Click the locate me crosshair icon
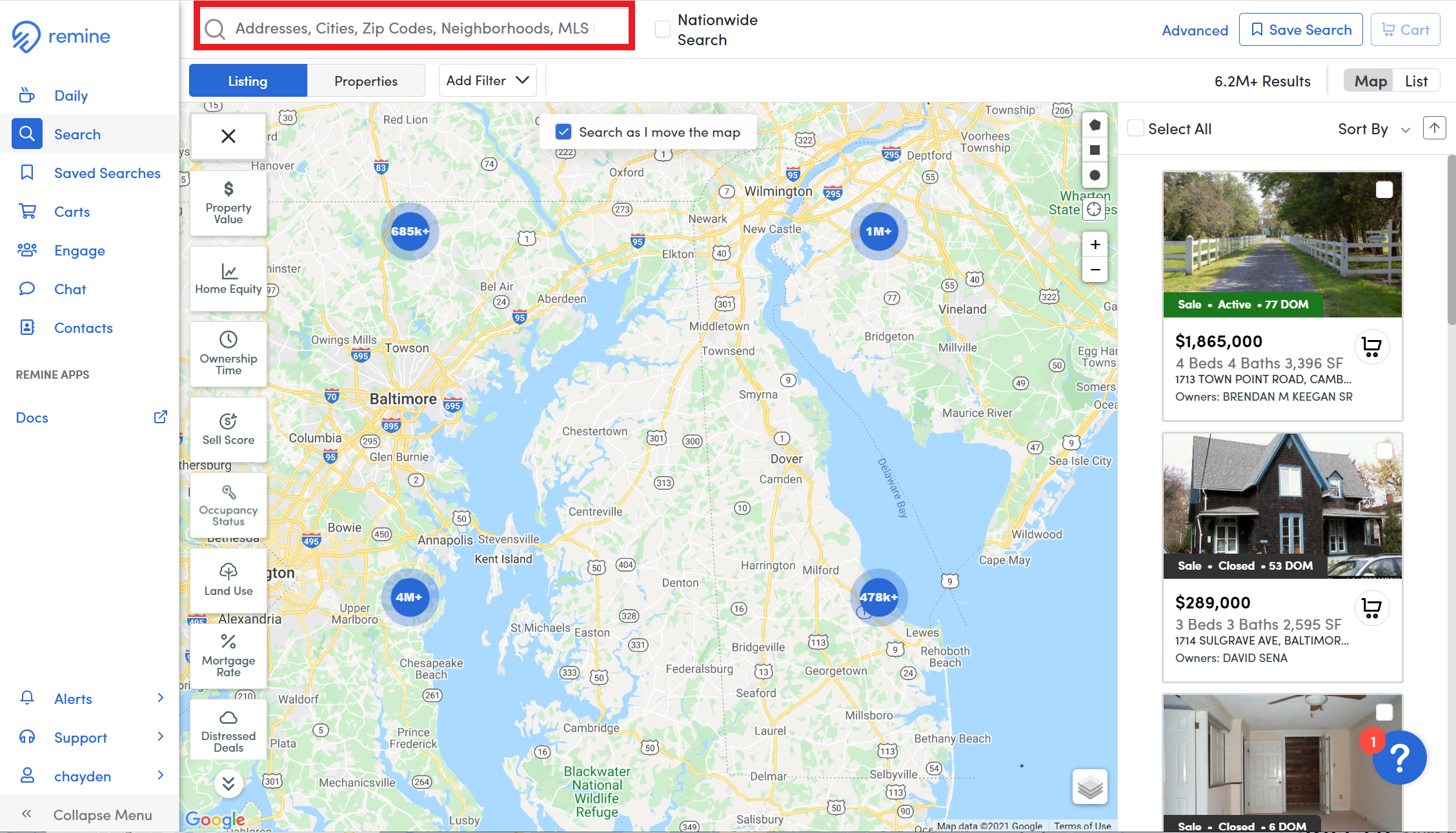Image resolution: width=1456 pixels, height=833 pixels. [1095, 209]
